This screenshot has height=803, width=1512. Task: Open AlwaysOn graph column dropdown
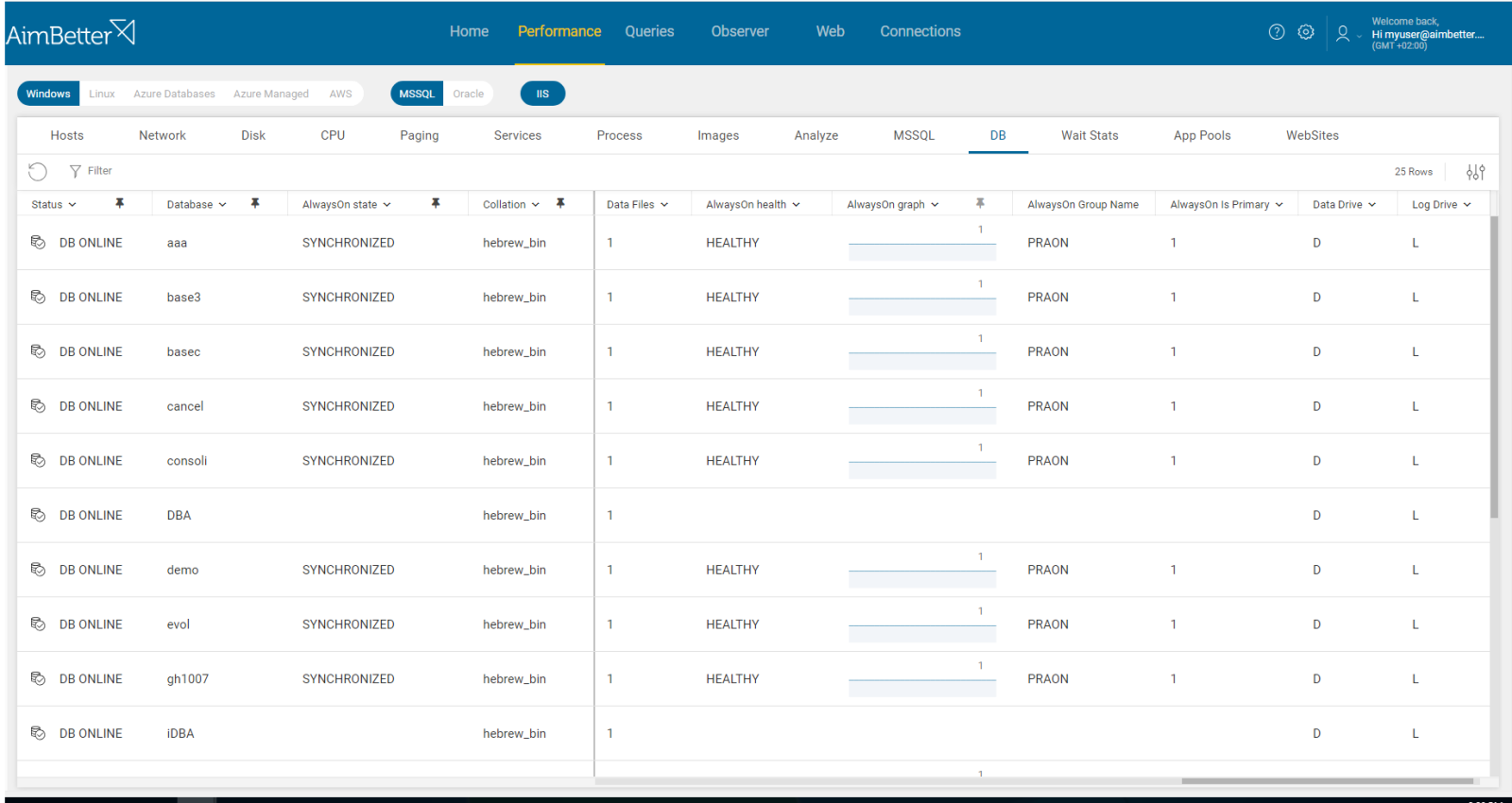tap(935, 205)
